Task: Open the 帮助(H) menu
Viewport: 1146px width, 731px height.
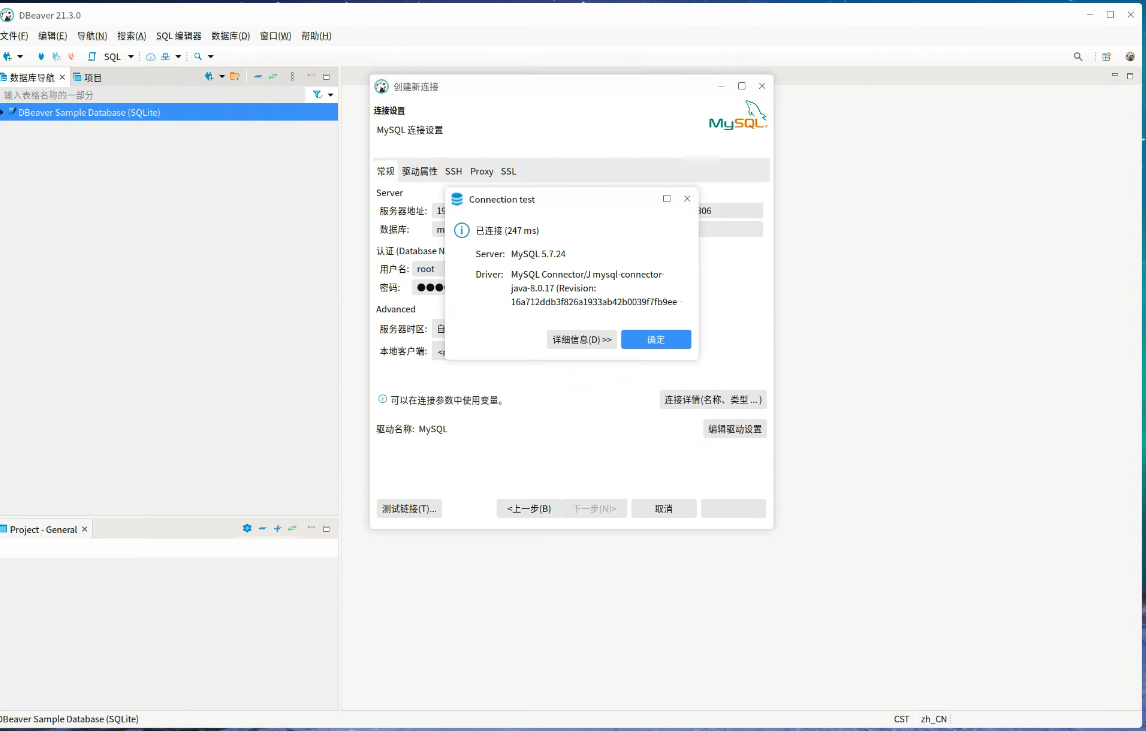Action: click(316, 36)
